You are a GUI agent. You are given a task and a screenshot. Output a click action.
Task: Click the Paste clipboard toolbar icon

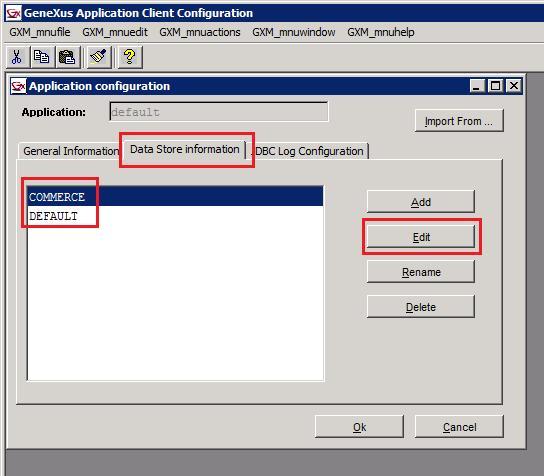67,57
